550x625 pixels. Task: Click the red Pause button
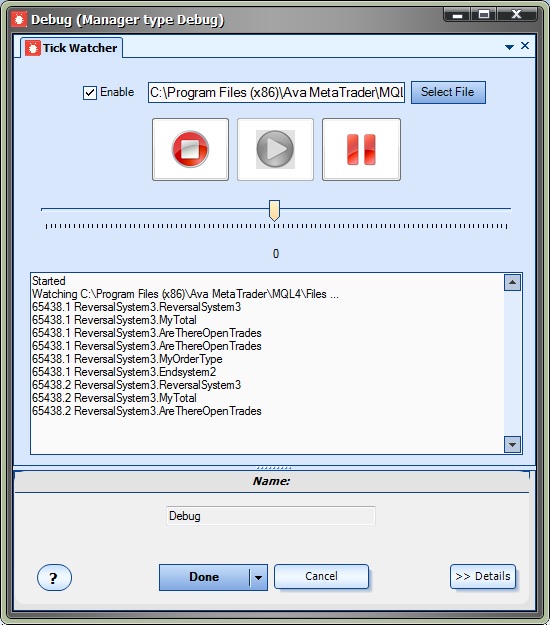point(361,149)
